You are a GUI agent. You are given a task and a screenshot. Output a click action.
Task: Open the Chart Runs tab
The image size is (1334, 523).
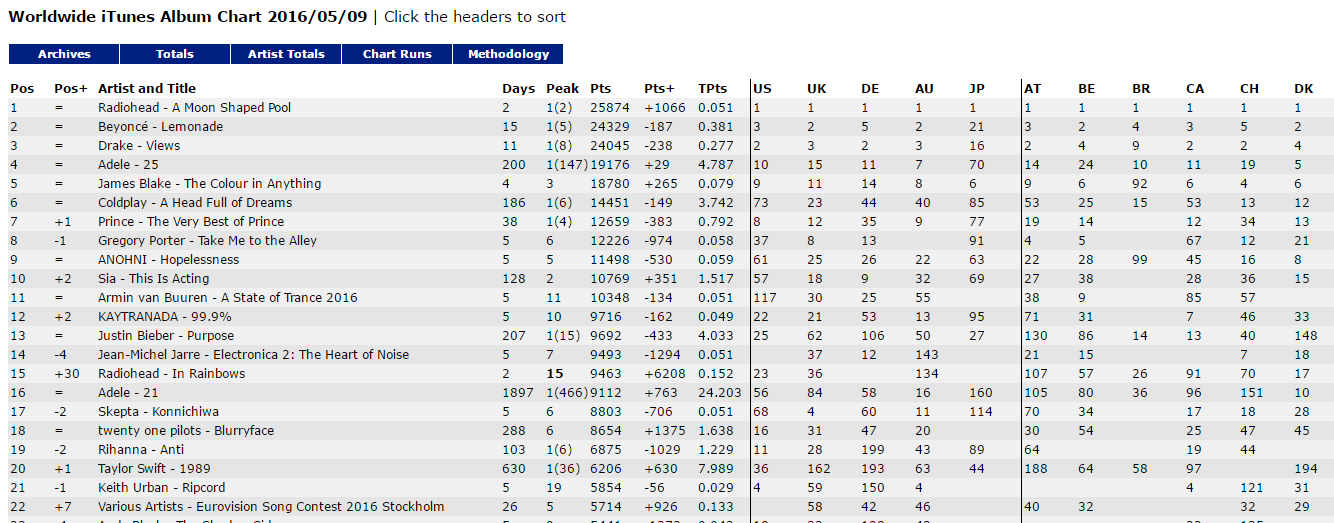(397, 54)
